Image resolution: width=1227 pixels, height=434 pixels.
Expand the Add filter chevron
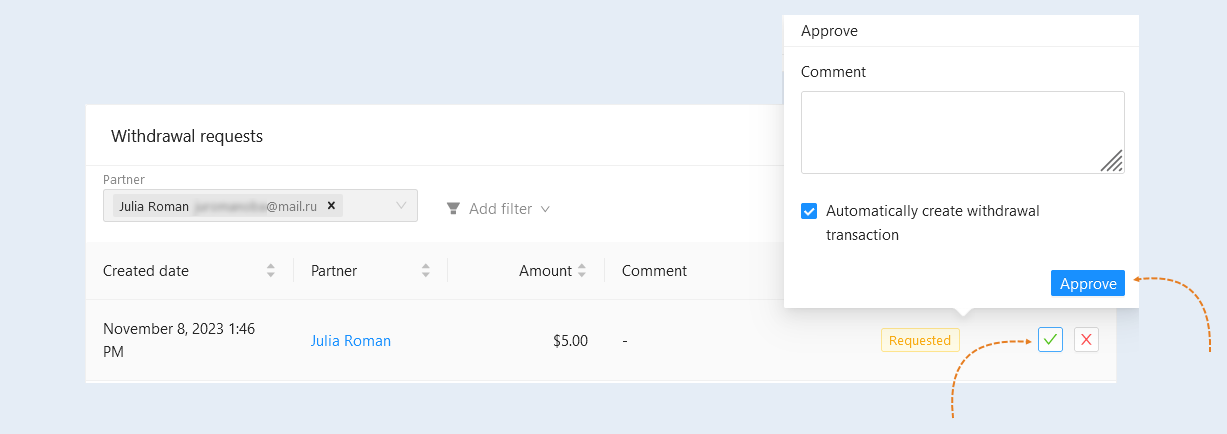coord(545,209)
